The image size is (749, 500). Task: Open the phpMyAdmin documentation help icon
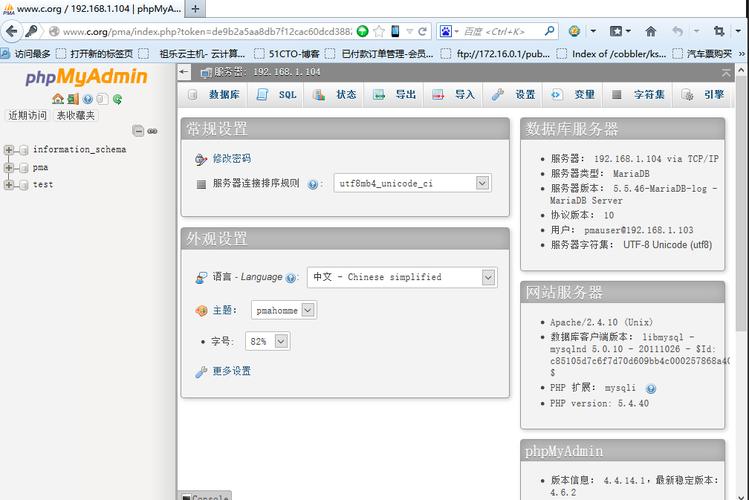[87, 99]
